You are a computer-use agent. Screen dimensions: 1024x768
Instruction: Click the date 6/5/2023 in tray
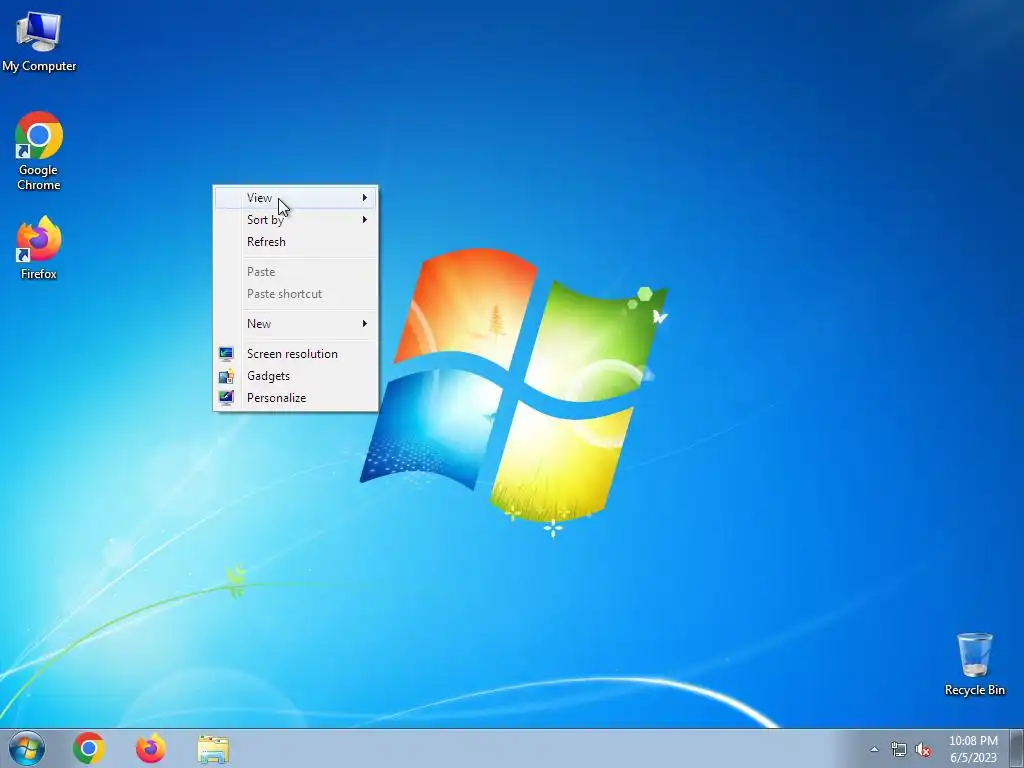click(x=973, y=758)
